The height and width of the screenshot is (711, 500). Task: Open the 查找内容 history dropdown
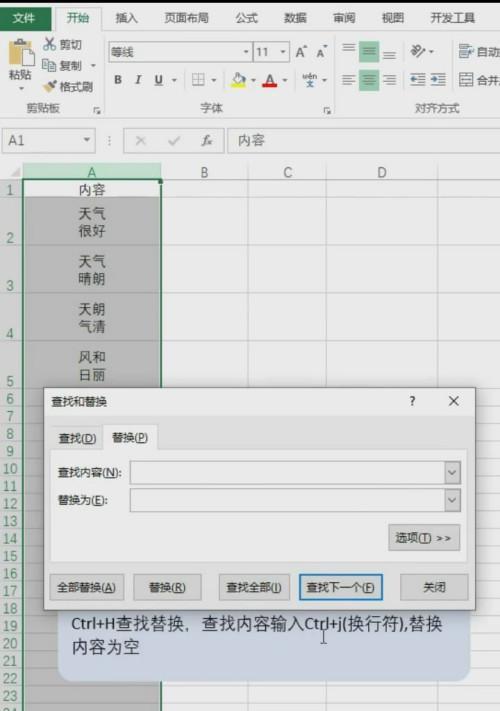452,472
